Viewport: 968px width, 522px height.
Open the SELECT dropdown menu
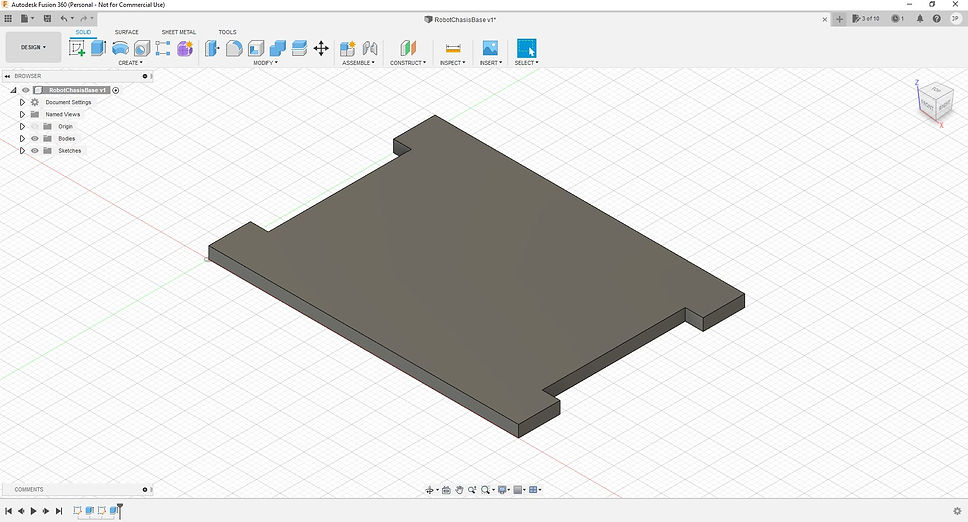click(527, 63)
